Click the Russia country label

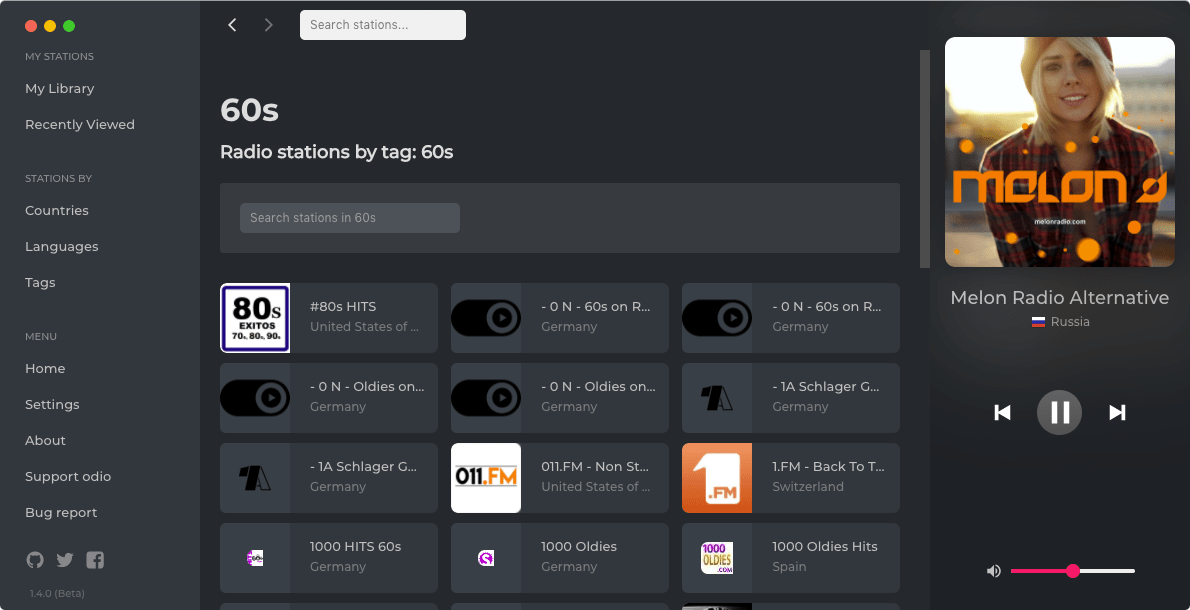point(1070,322)
